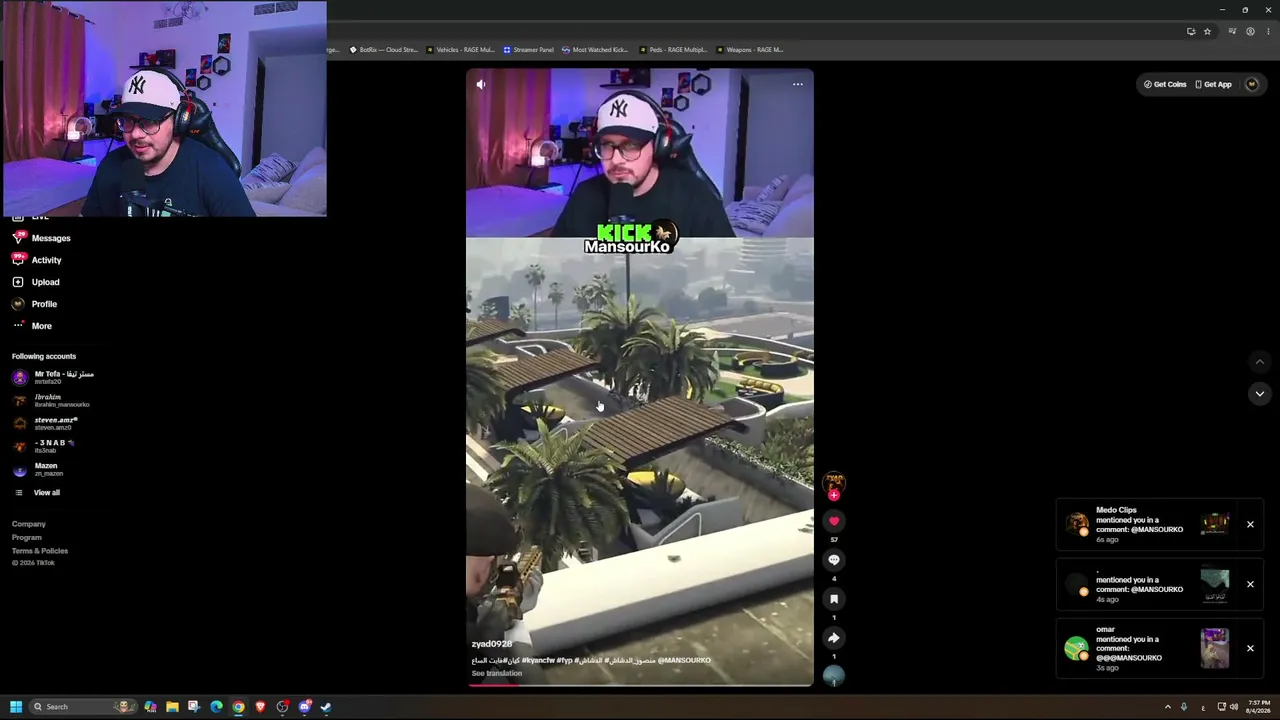Image resolution: width=1280 pixels, height=720 pixels.
Task: Open the system volume speaker icon
Action: click(x=1234, y=707)
